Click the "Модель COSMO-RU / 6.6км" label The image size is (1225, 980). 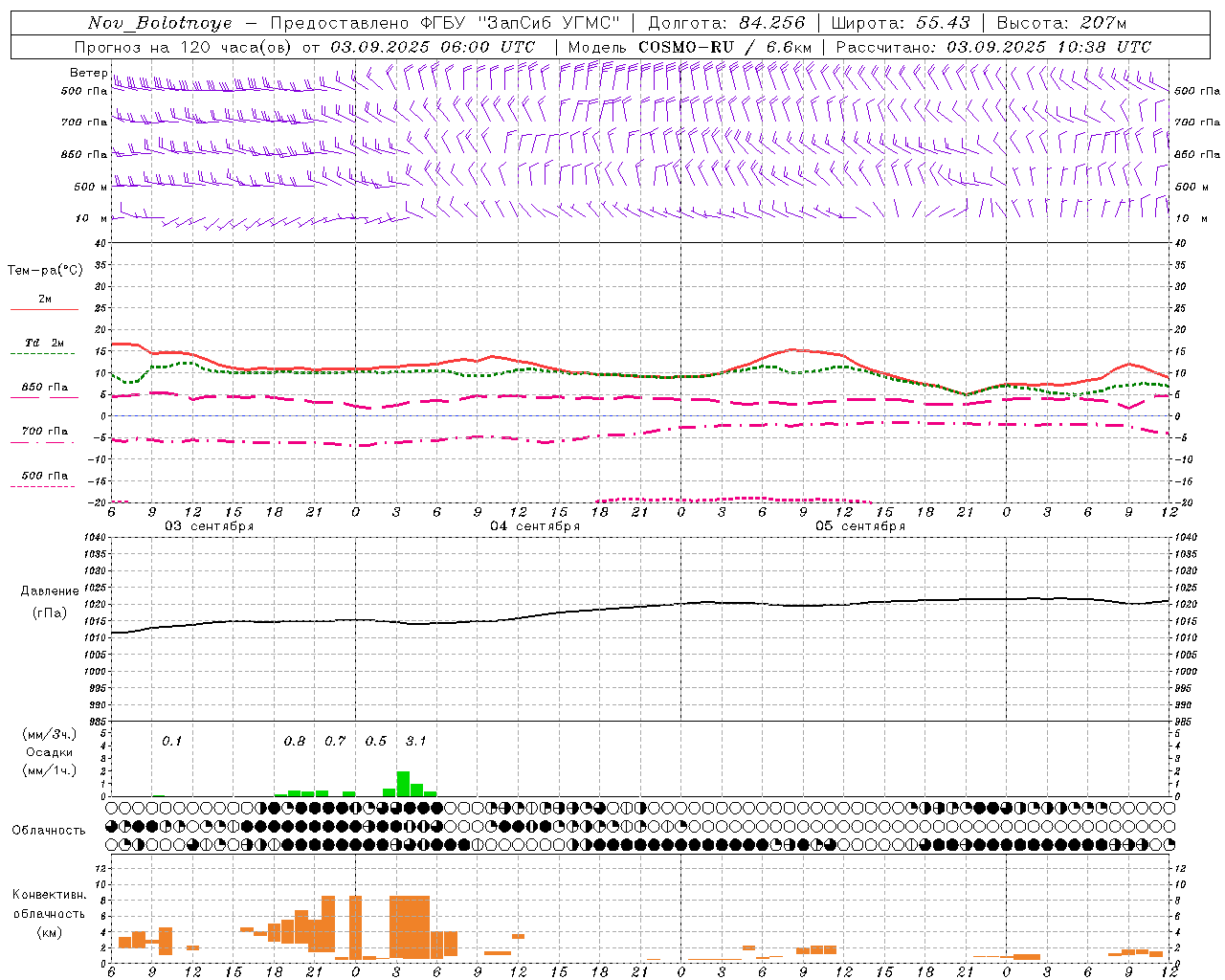tap(689, 47)
